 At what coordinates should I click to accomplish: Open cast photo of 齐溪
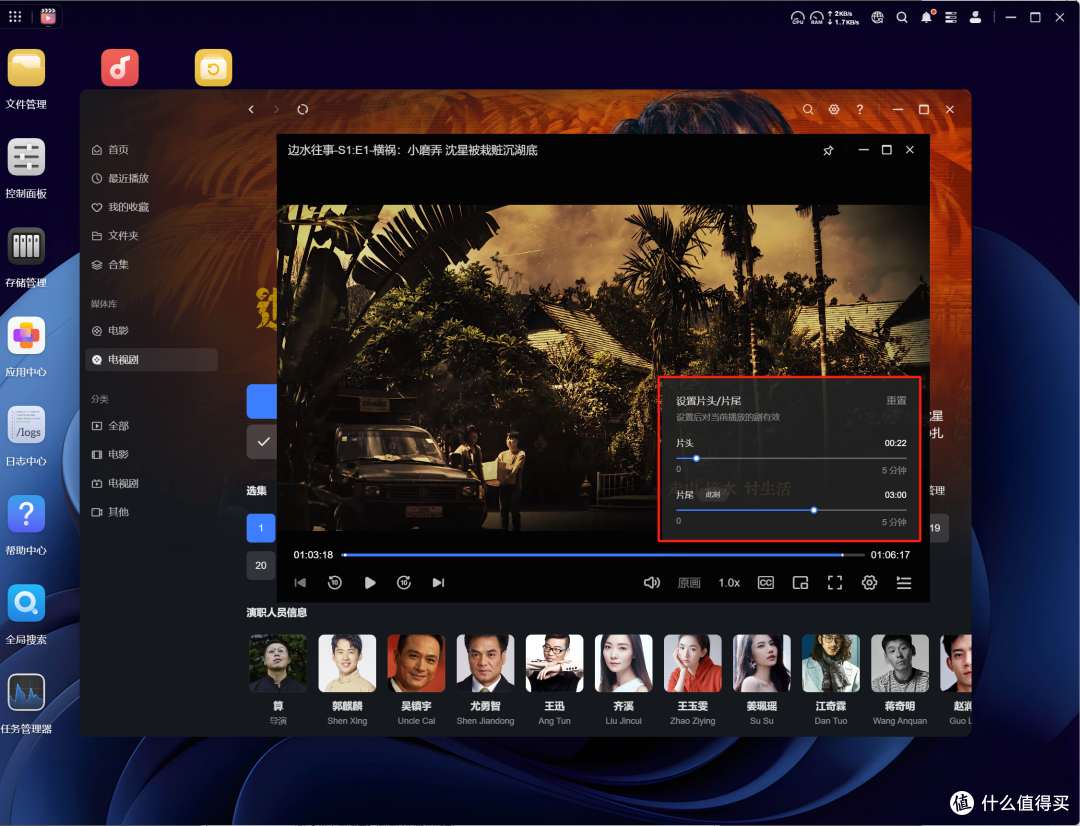pos(623,663)
